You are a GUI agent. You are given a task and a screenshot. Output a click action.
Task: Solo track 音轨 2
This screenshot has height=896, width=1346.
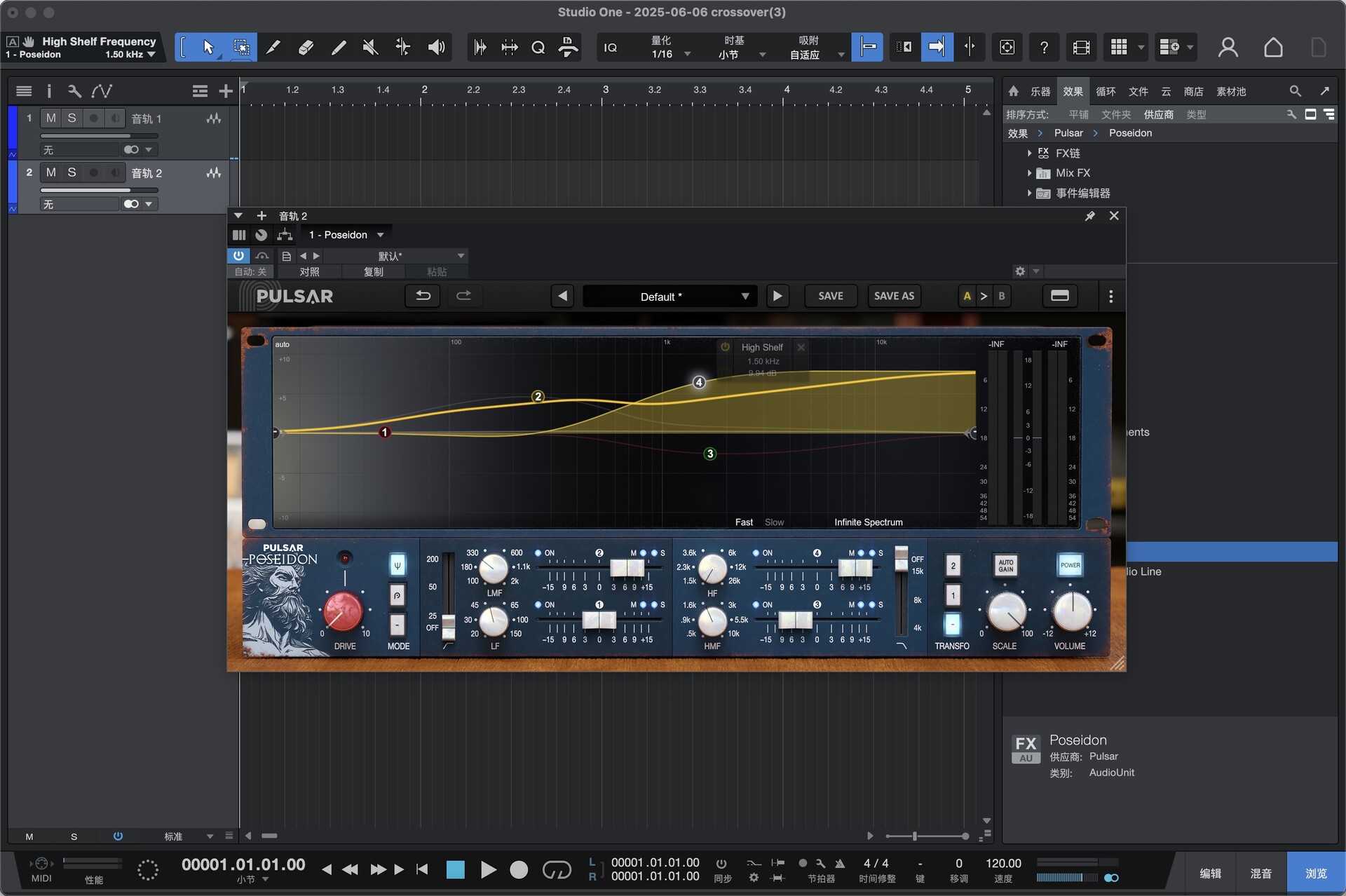(x=72, y=172)
